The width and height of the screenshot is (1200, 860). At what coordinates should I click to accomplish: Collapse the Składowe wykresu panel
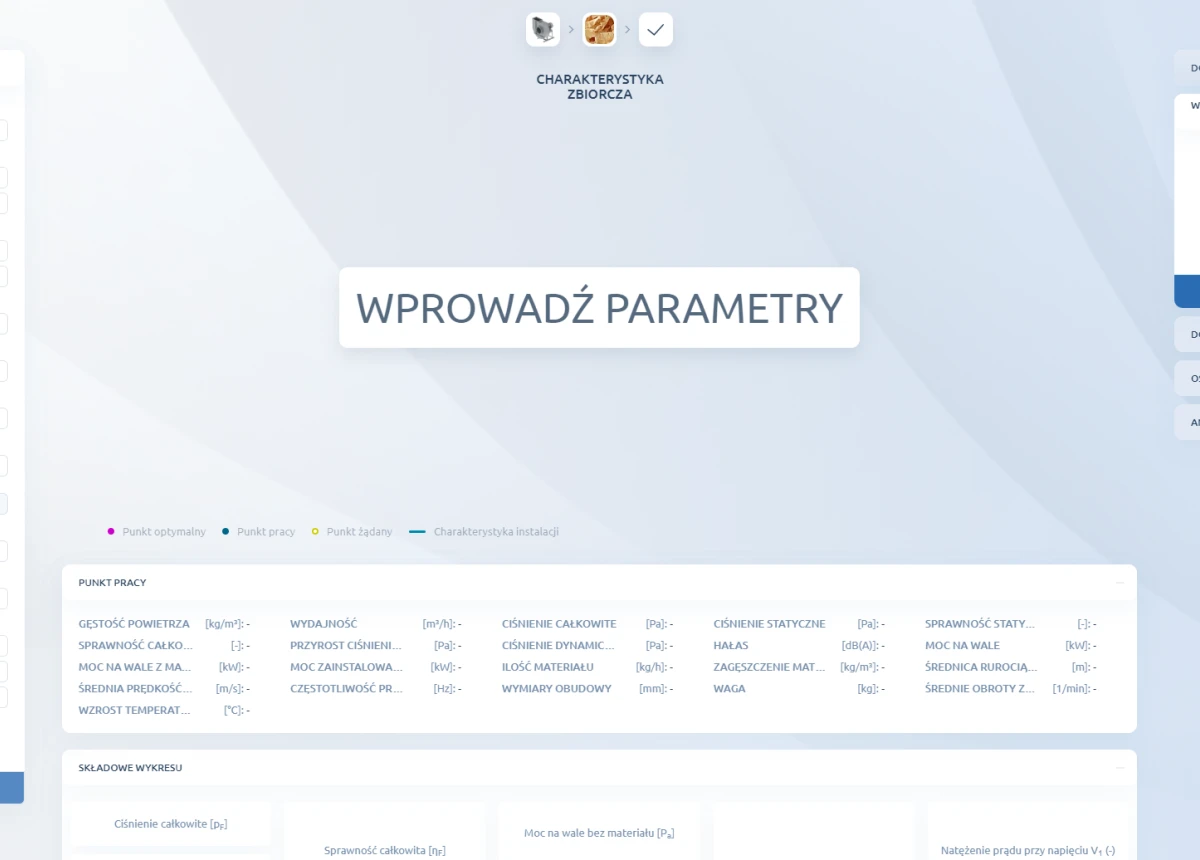[x=1120, y=767]
